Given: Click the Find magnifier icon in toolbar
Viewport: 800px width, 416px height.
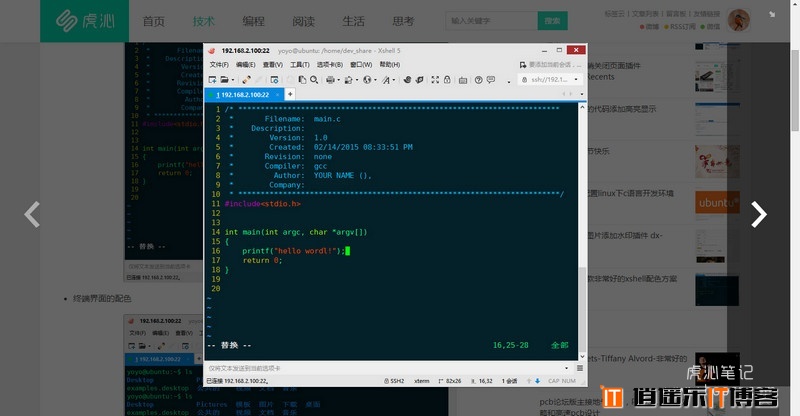Looking at the screenshot, I should click(x=314, y=80).
